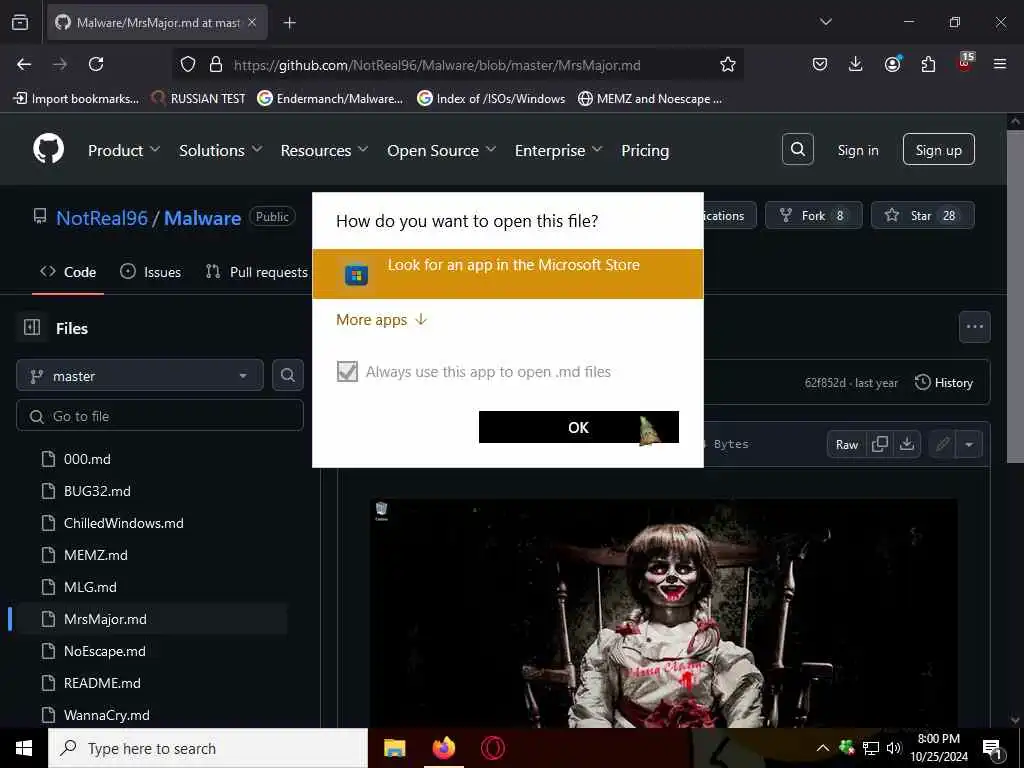This screenshot has width=1024, height=768.
Task: Expand More apps list
Action: 381,319
